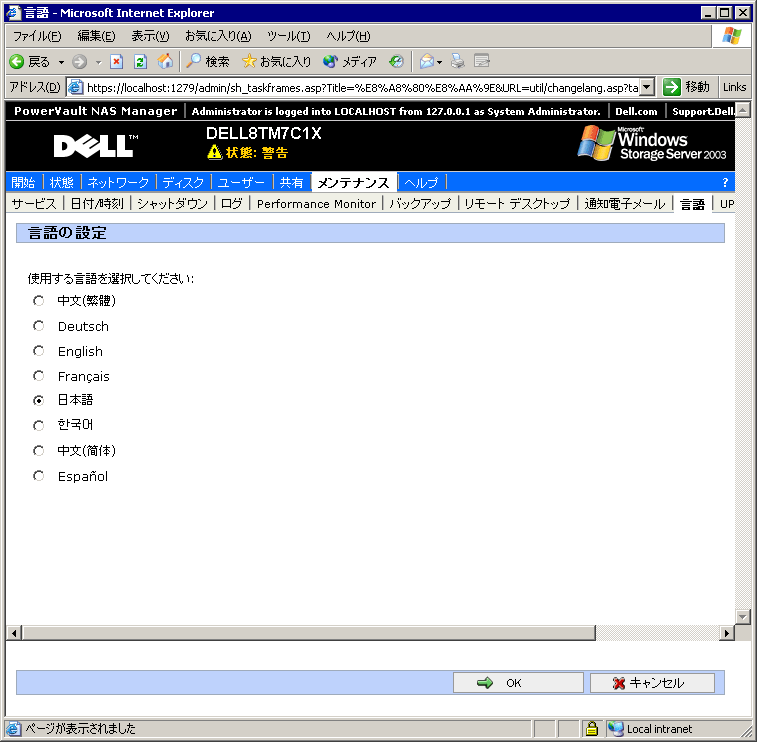
Task: Click the History icon
Action: point(396,62)
